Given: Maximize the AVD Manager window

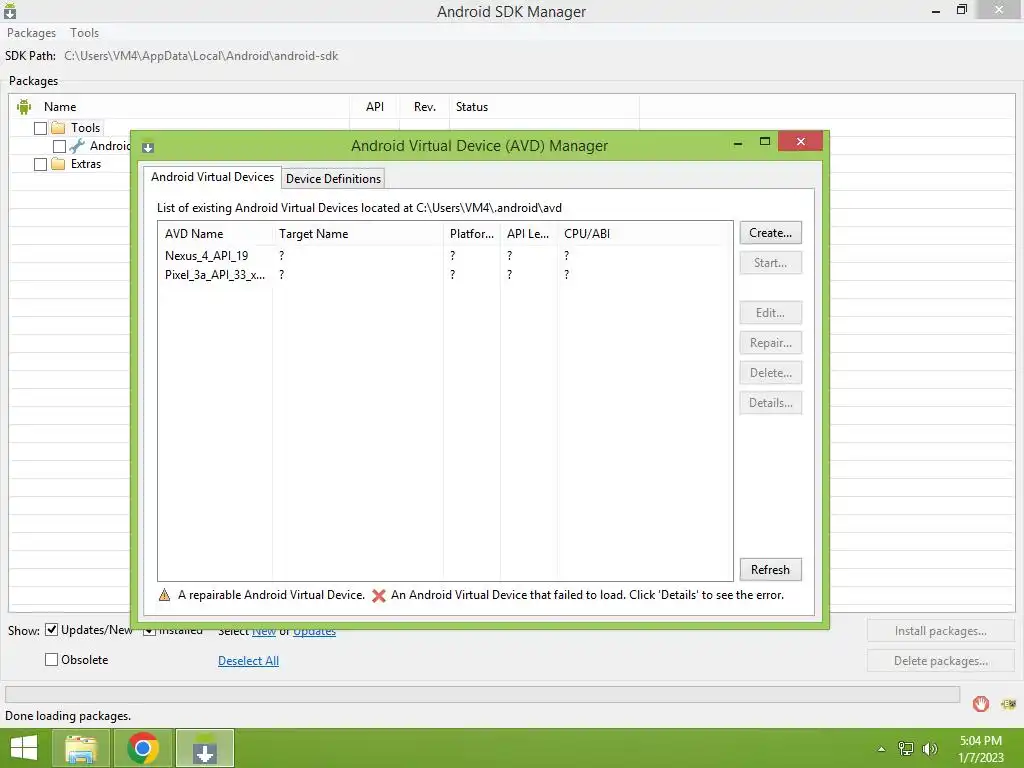Looking at the screenshot, I should coord(765,142).
